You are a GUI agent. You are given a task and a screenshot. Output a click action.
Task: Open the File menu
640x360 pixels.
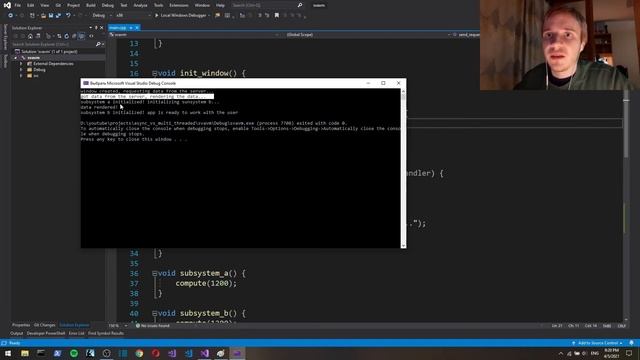coord(18,5)
